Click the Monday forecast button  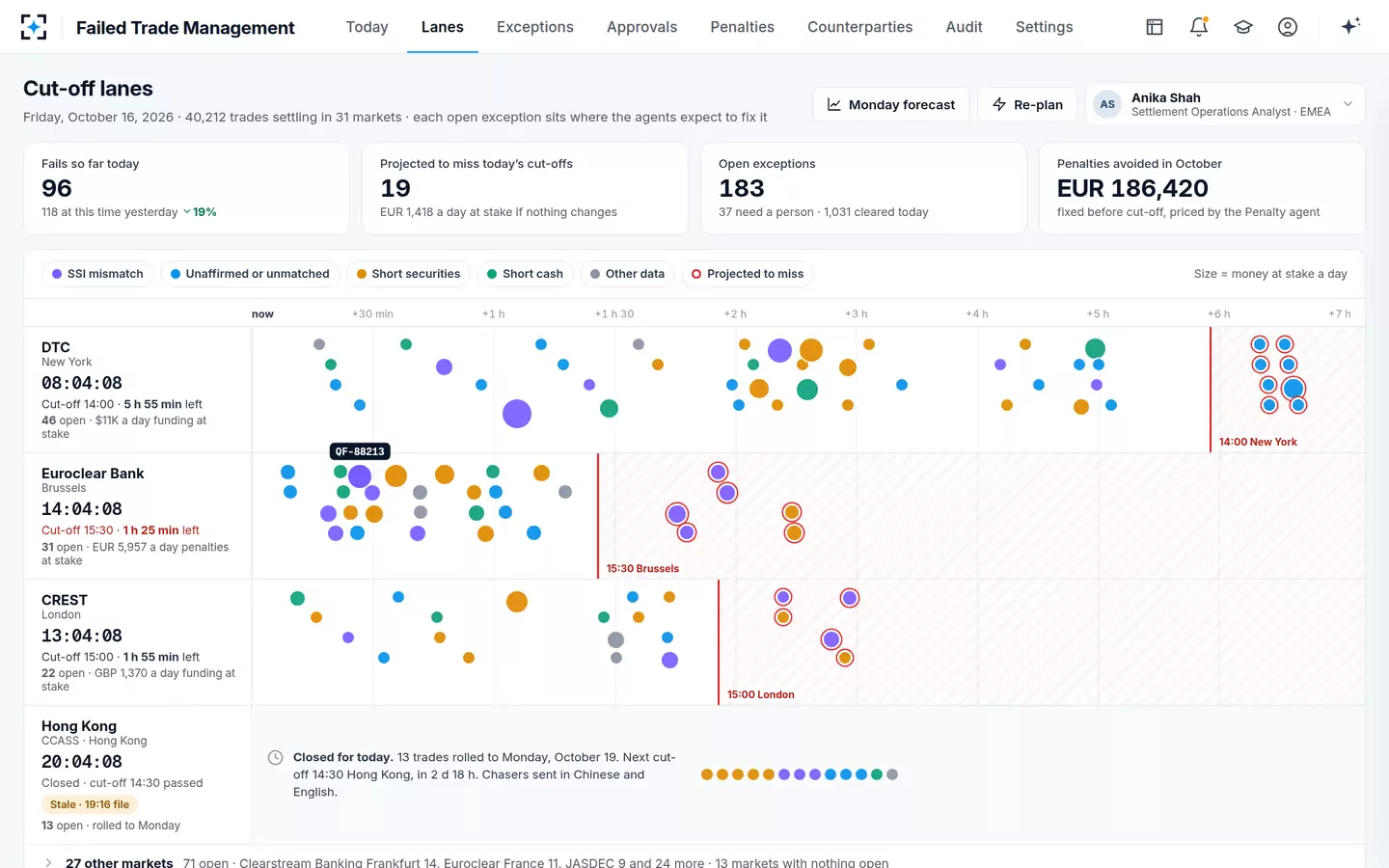pos(891,104)
